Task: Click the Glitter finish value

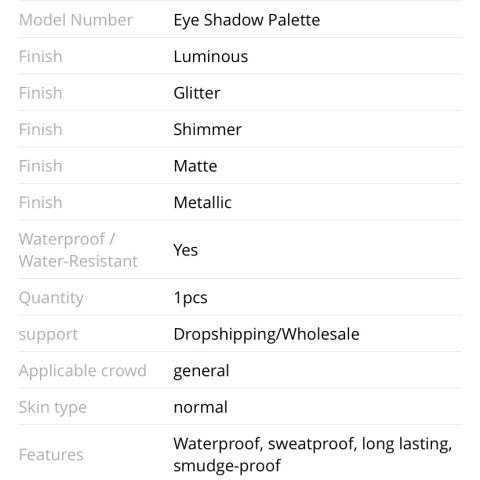Action: [x=197, y=93]
